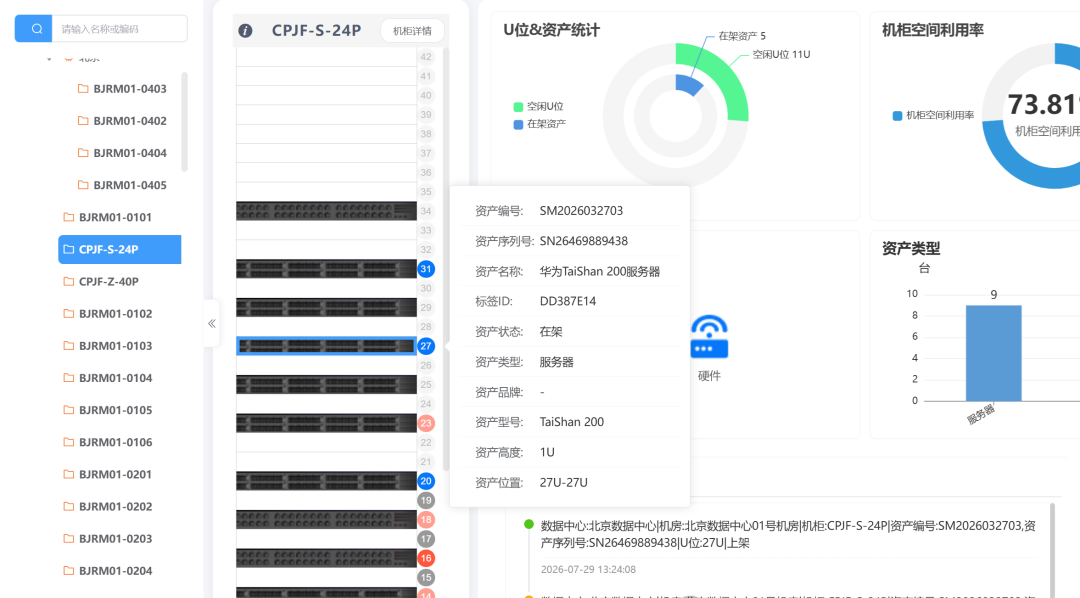Click the server device at U34
This screenshot has height=598, width=1080.
326,211
